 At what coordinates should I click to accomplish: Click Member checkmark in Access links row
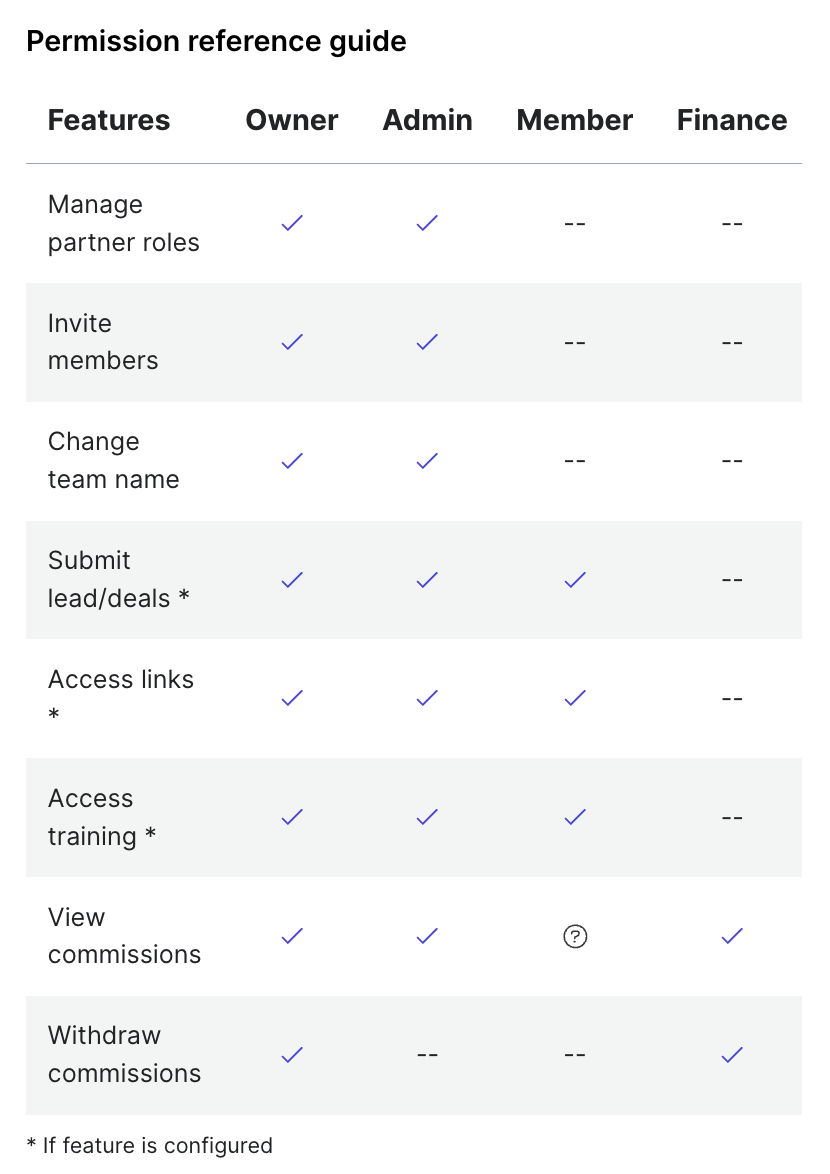(x=575, y=698)
